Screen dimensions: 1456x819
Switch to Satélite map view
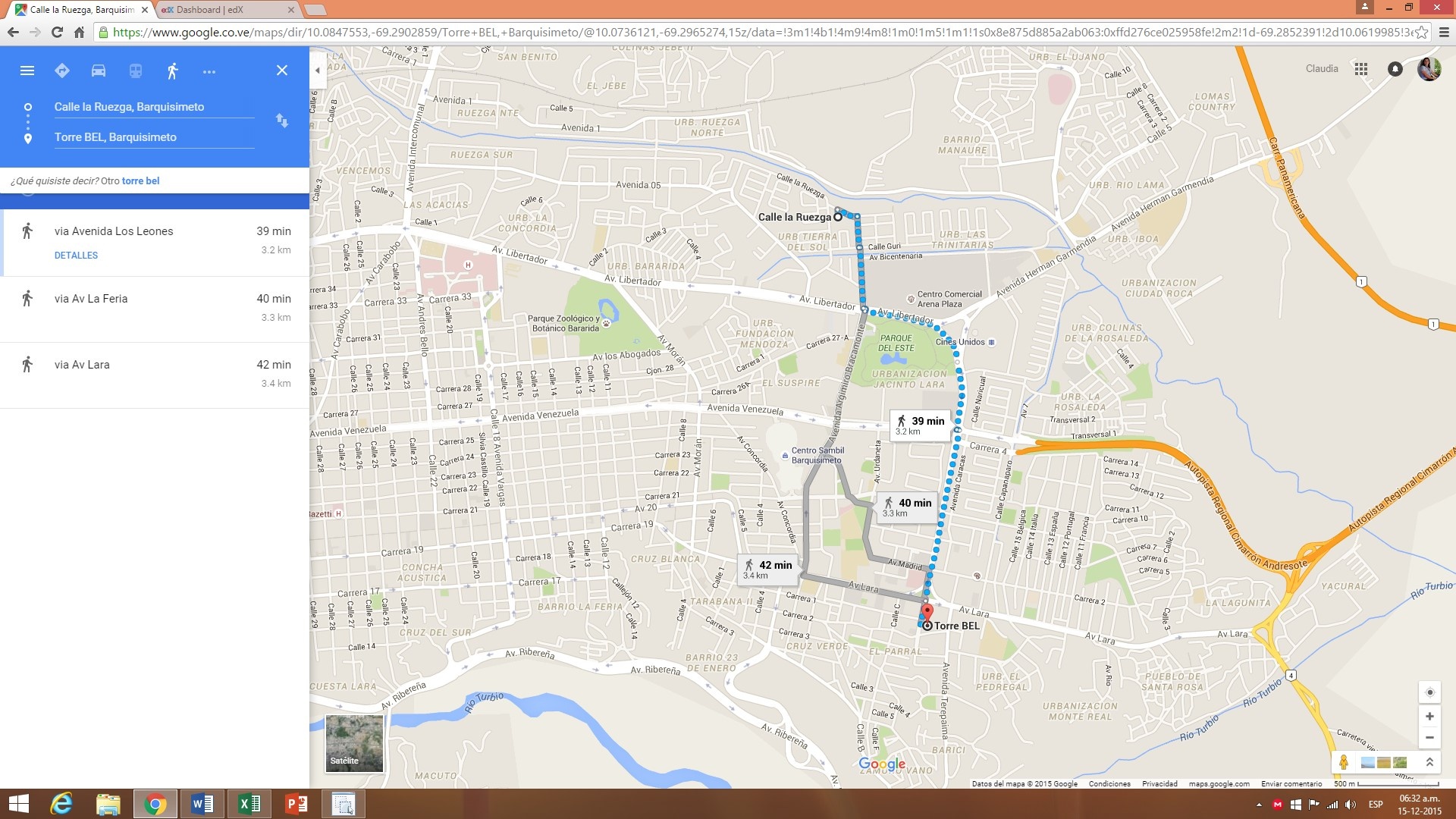354,743
